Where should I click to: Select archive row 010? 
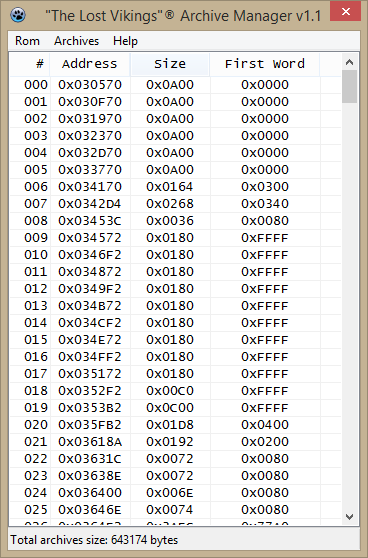point(175,255)
